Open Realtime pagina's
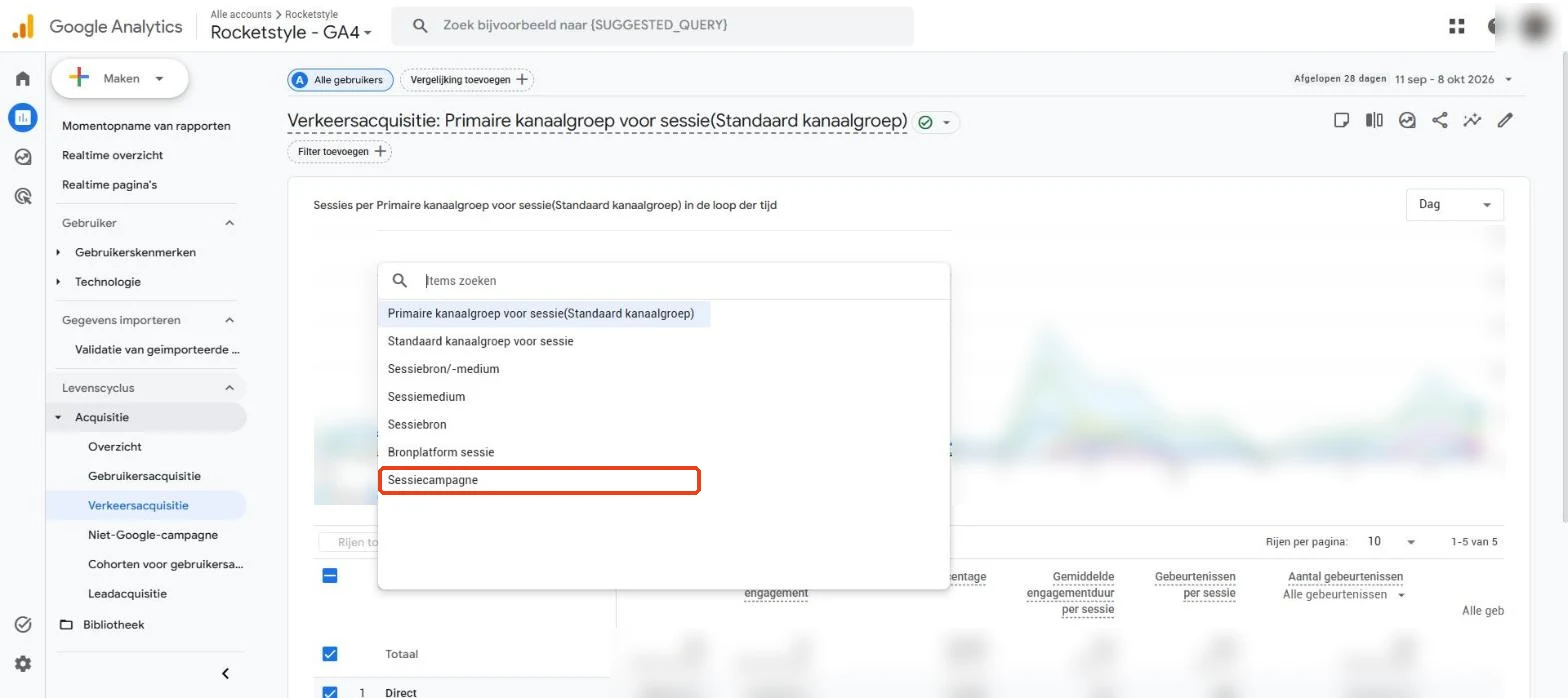 [x=109, y=185]
